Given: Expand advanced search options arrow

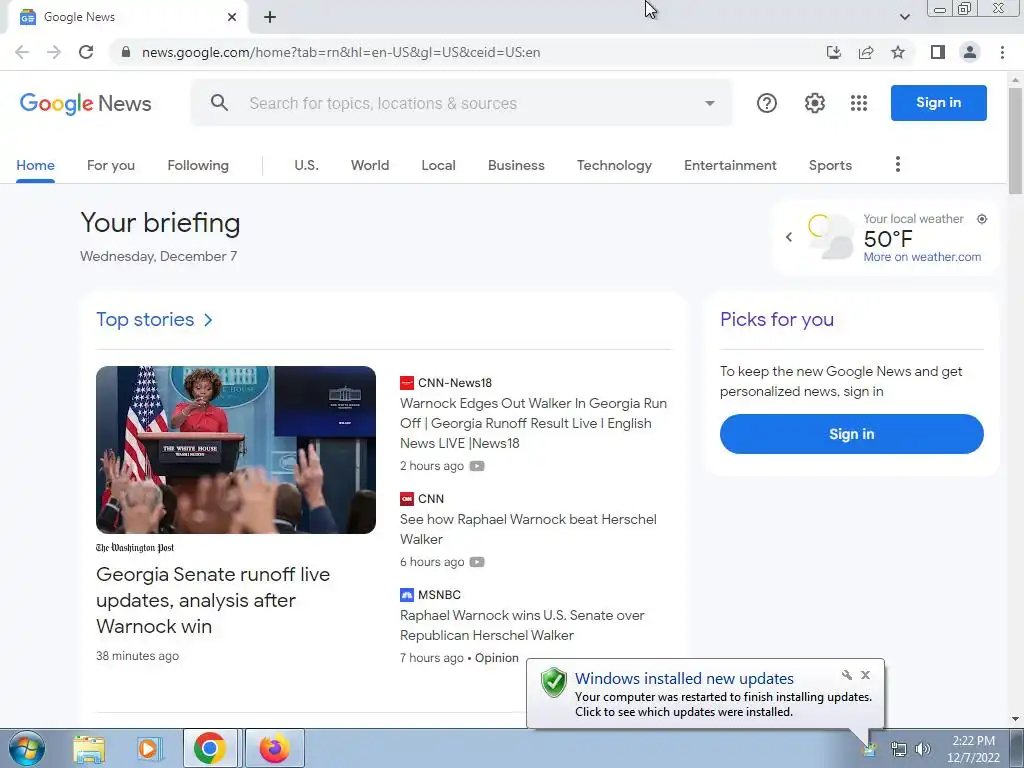Looking at the screenshot, I should [x=710, y=103].
